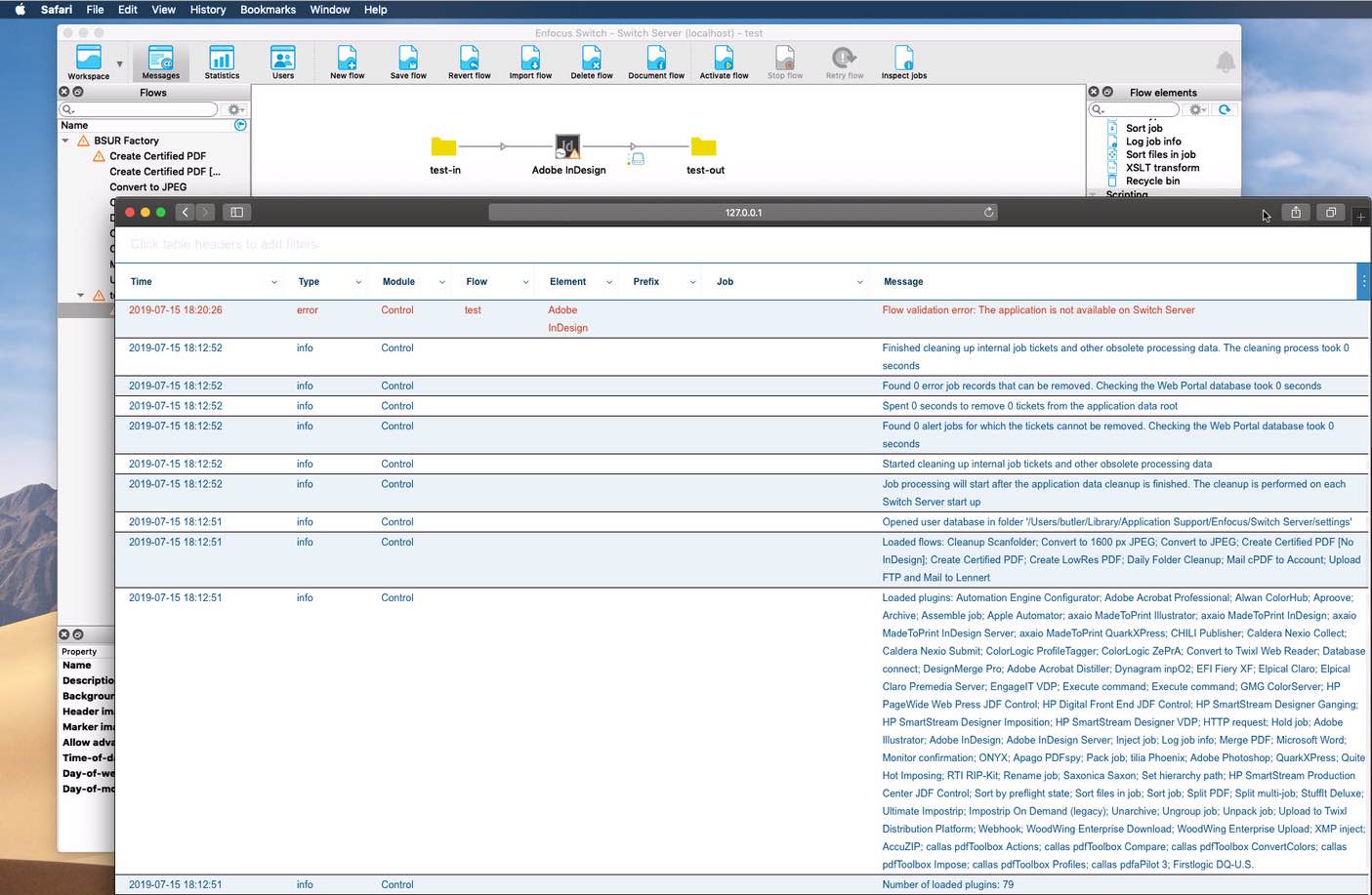Open the Statistics view icon

coord(222,61)
